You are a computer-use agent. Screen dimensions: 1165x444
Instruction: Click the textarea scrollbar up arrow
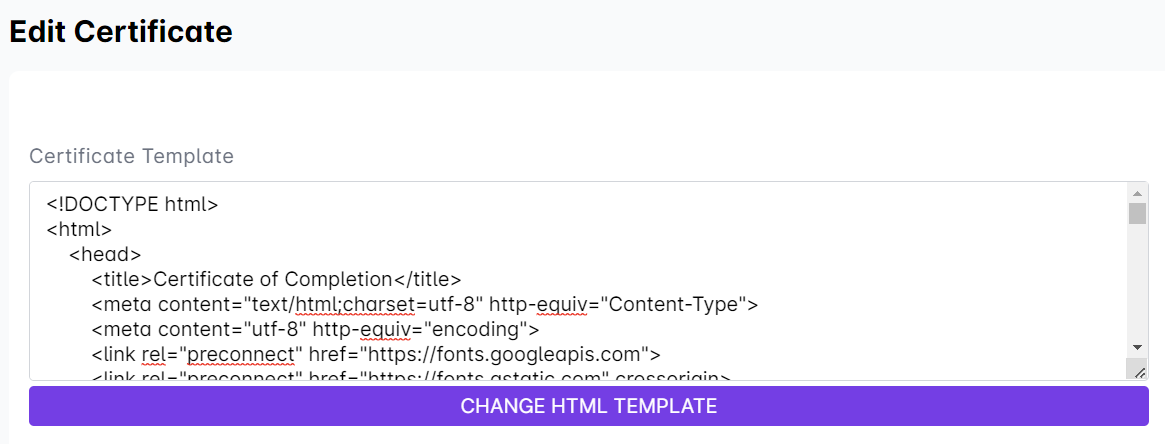1137,193
